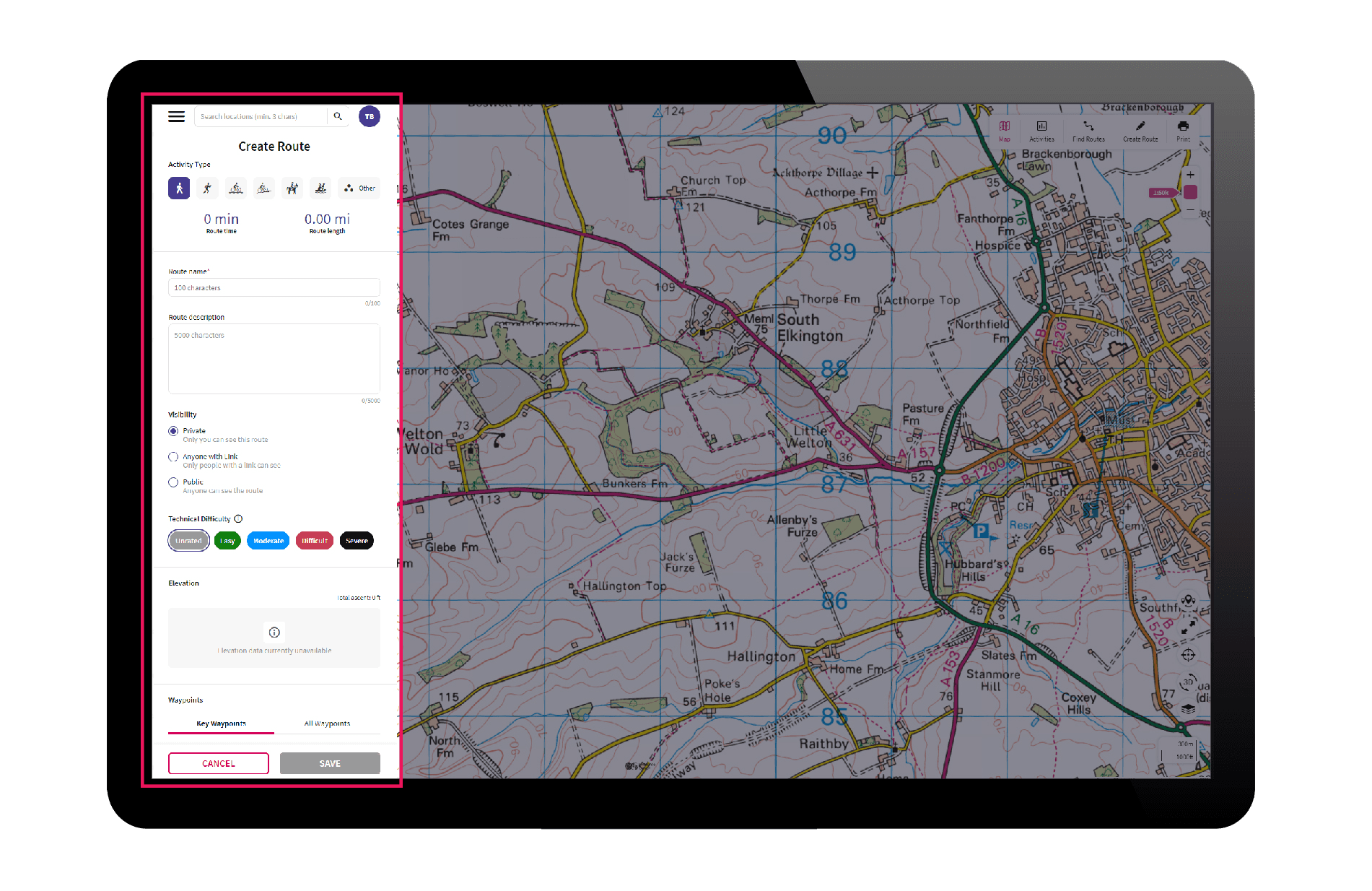
Task: Choose Anyone with Link visibility
Action: 173,456
